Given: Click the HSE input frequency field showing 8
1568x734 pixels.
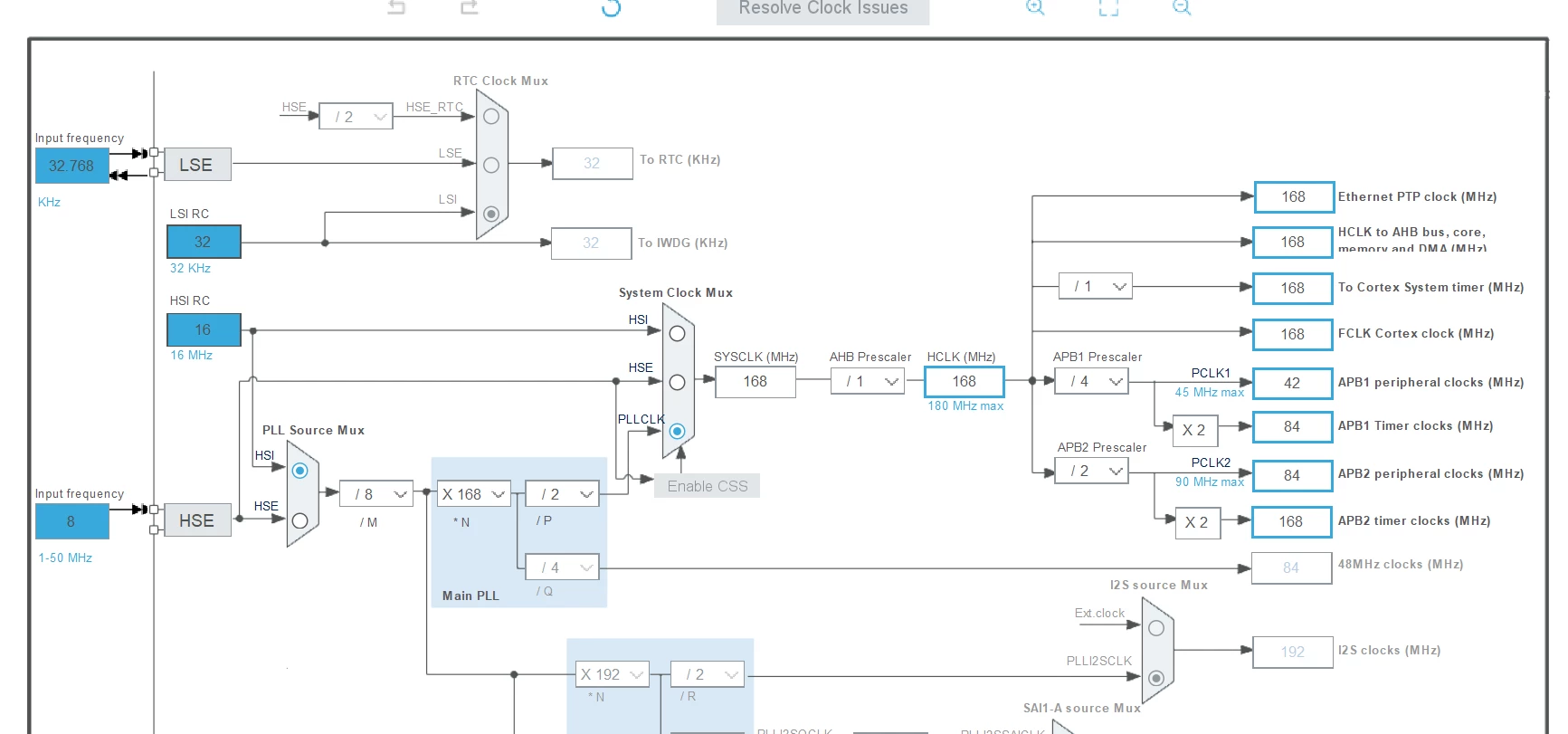Looking at the screenshot, I should click(71, 521).
